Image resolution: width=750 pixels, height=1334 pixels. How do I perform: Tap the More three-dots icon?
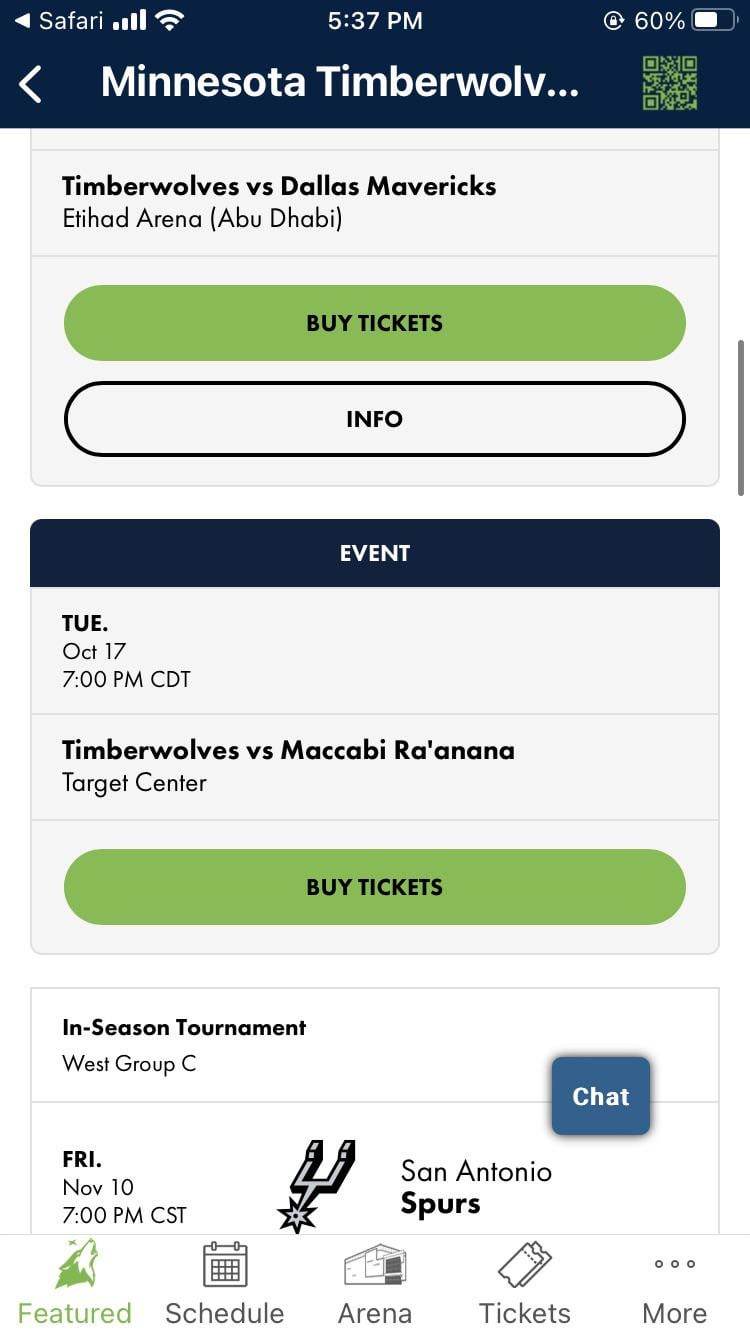[674, 1264]
